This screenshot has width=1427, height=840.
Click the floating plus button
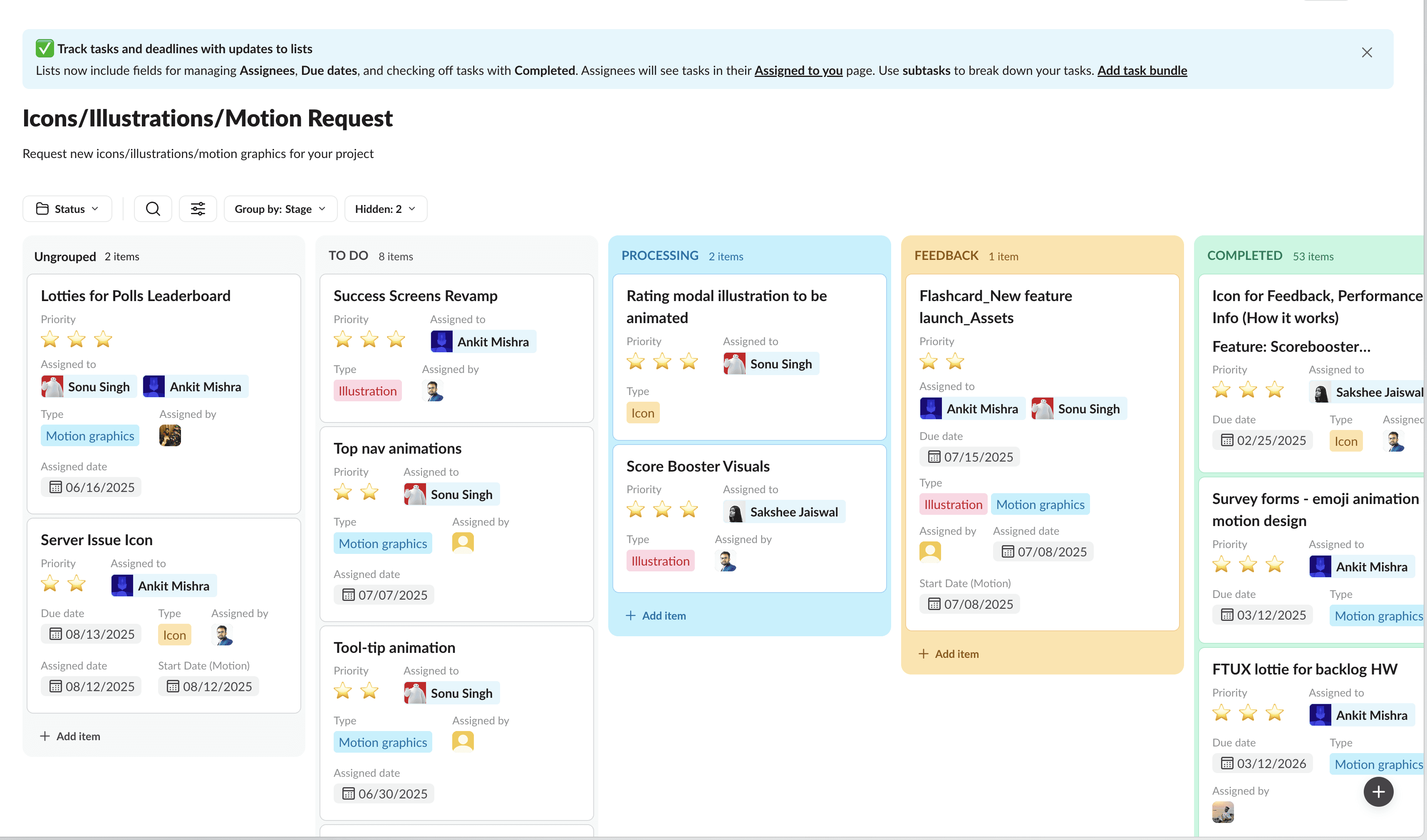[1378, 791]
